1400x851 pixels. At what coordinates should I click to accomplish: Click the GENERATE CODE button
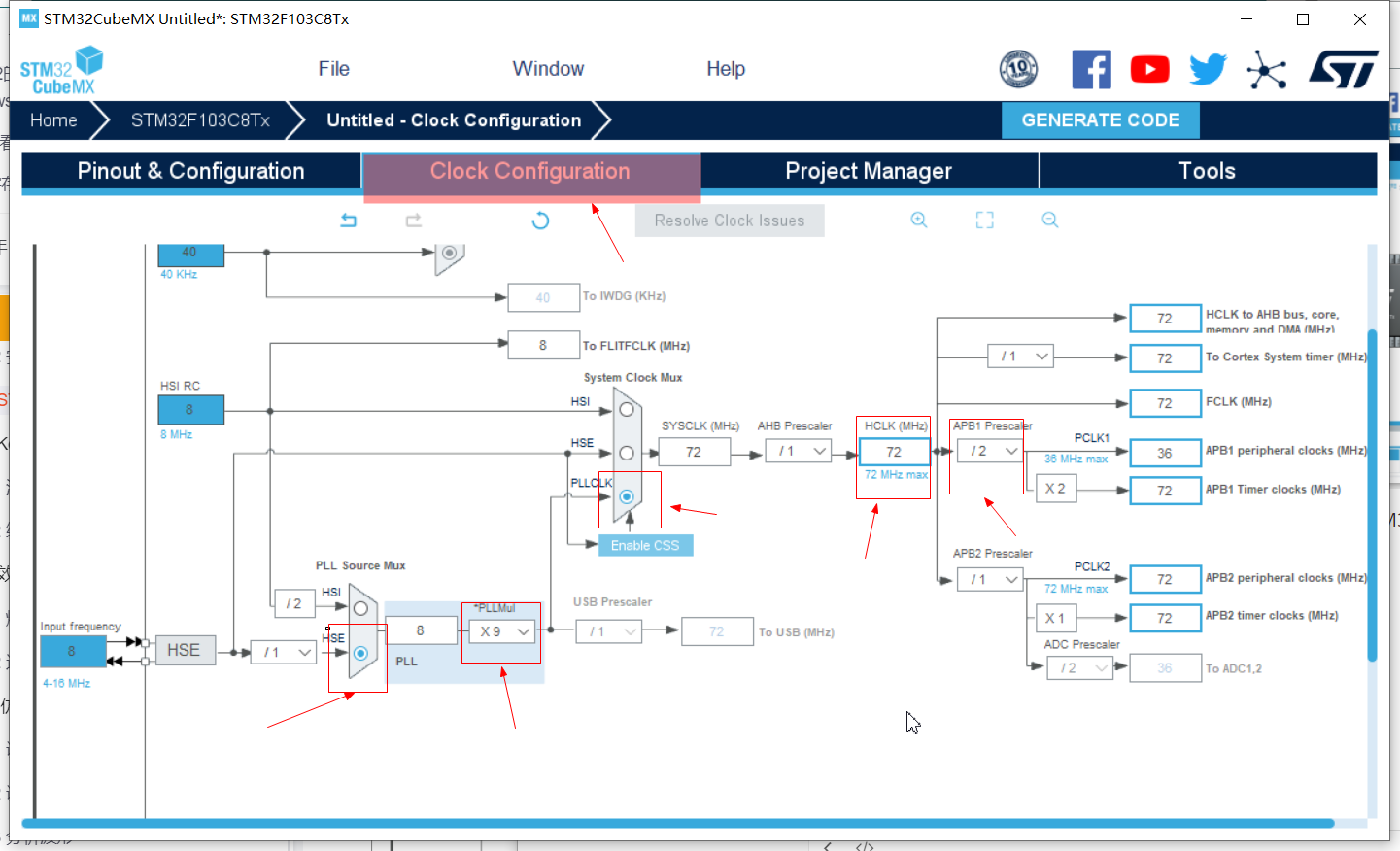pyautogui.click(x=1101, y=120)
